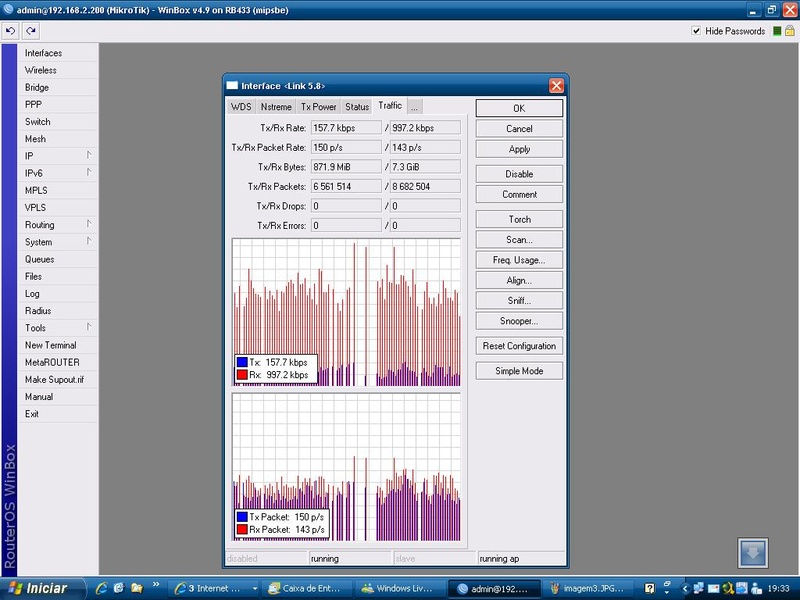
Task: Click the Reset Configuration button
Action: coord(519,346)
